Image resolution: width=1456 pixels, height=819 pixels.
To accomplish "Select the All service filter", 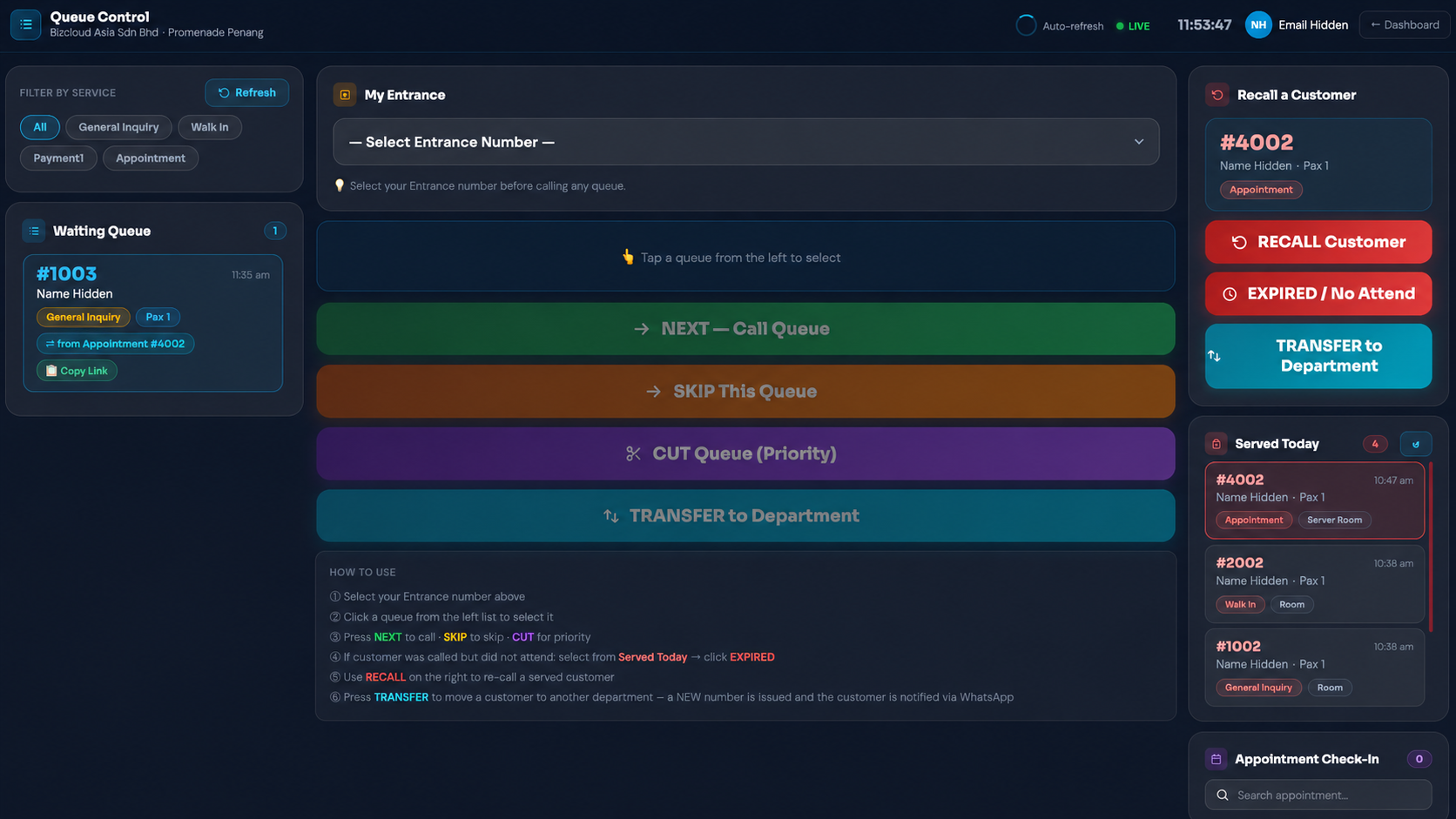I will tap(40, 127).
